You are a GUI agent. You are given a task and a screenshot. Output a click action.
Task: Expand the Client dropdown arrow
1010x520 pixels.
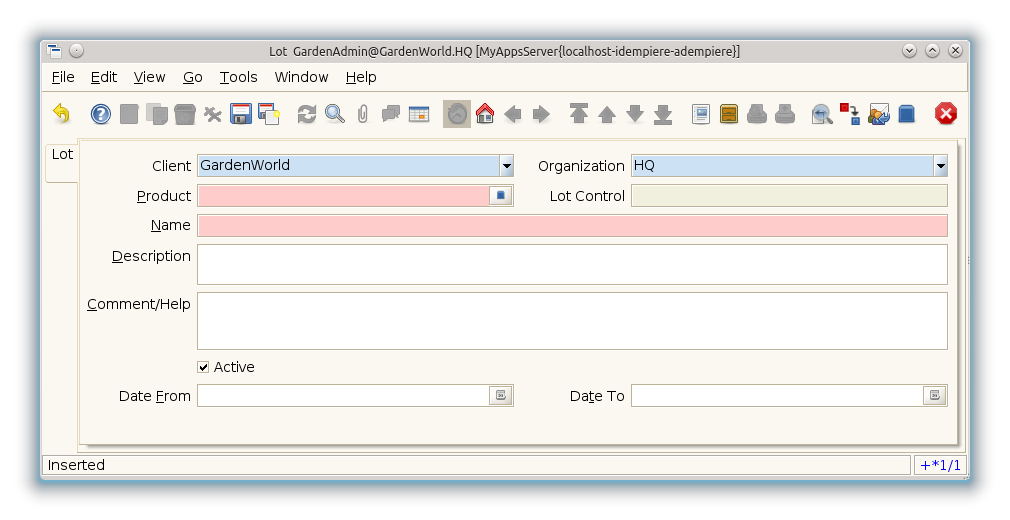506,166
